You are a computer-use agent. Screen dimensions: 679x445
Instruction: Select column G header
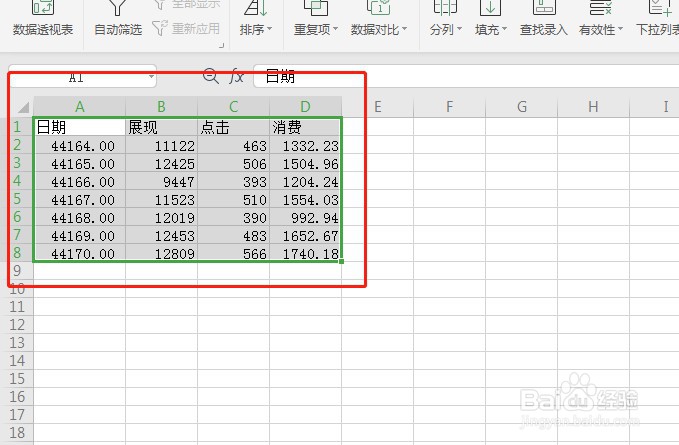(x=521, y=106)
